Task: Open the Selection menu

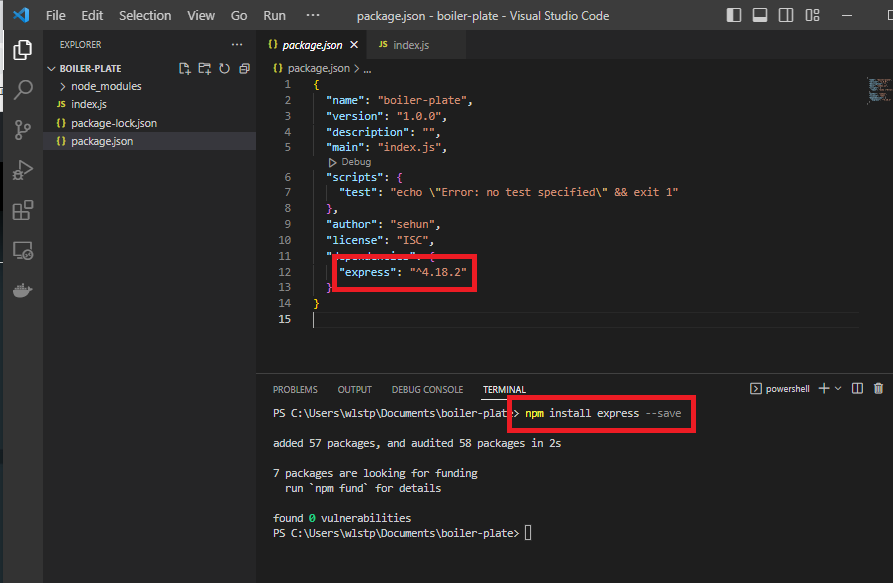Action: [x=145, y=15]
